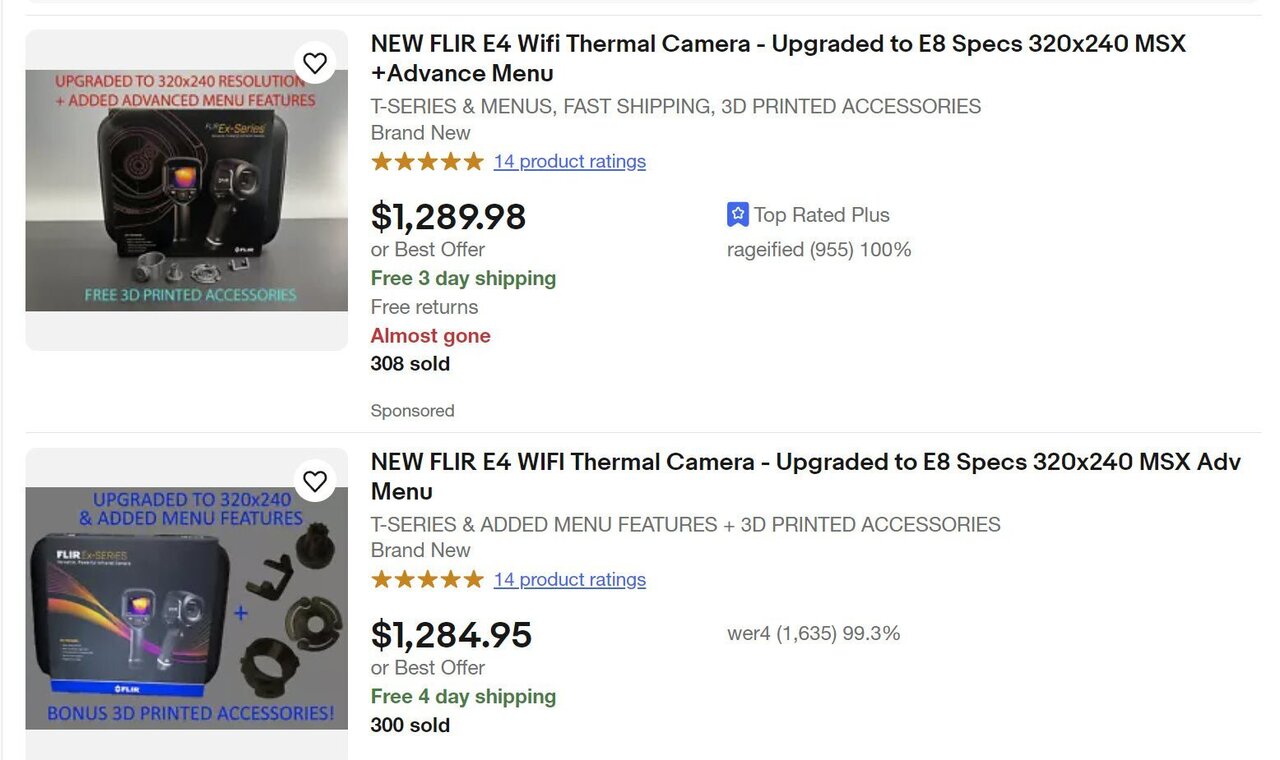Toggle watchlist heart on second FLIR listing

315,481
